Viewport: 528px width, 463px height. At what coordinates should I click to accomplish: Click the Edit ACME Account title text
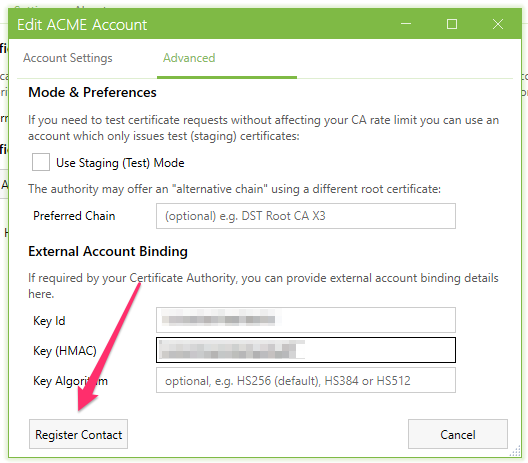point(82,25)
